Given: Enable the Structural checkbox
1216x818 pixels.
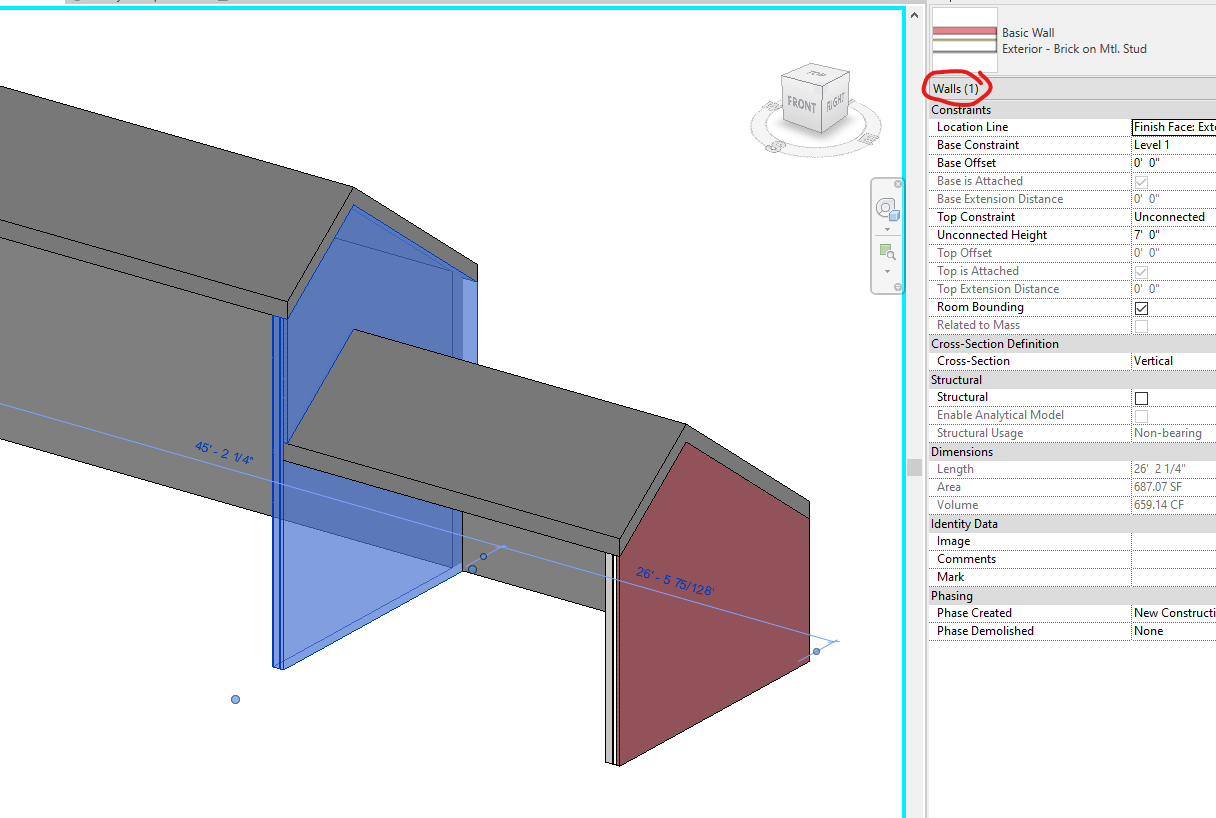Looking at the screenshot, I should pyautogui.click(x=1141, y=397).
